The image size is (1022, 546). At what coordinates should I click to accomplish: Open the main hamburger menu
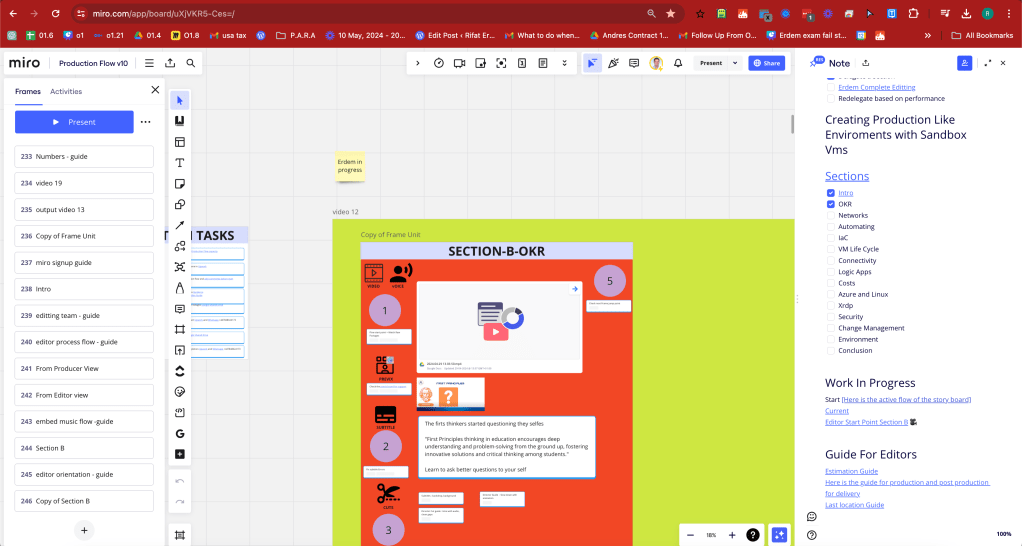click(x=149, y=63)
